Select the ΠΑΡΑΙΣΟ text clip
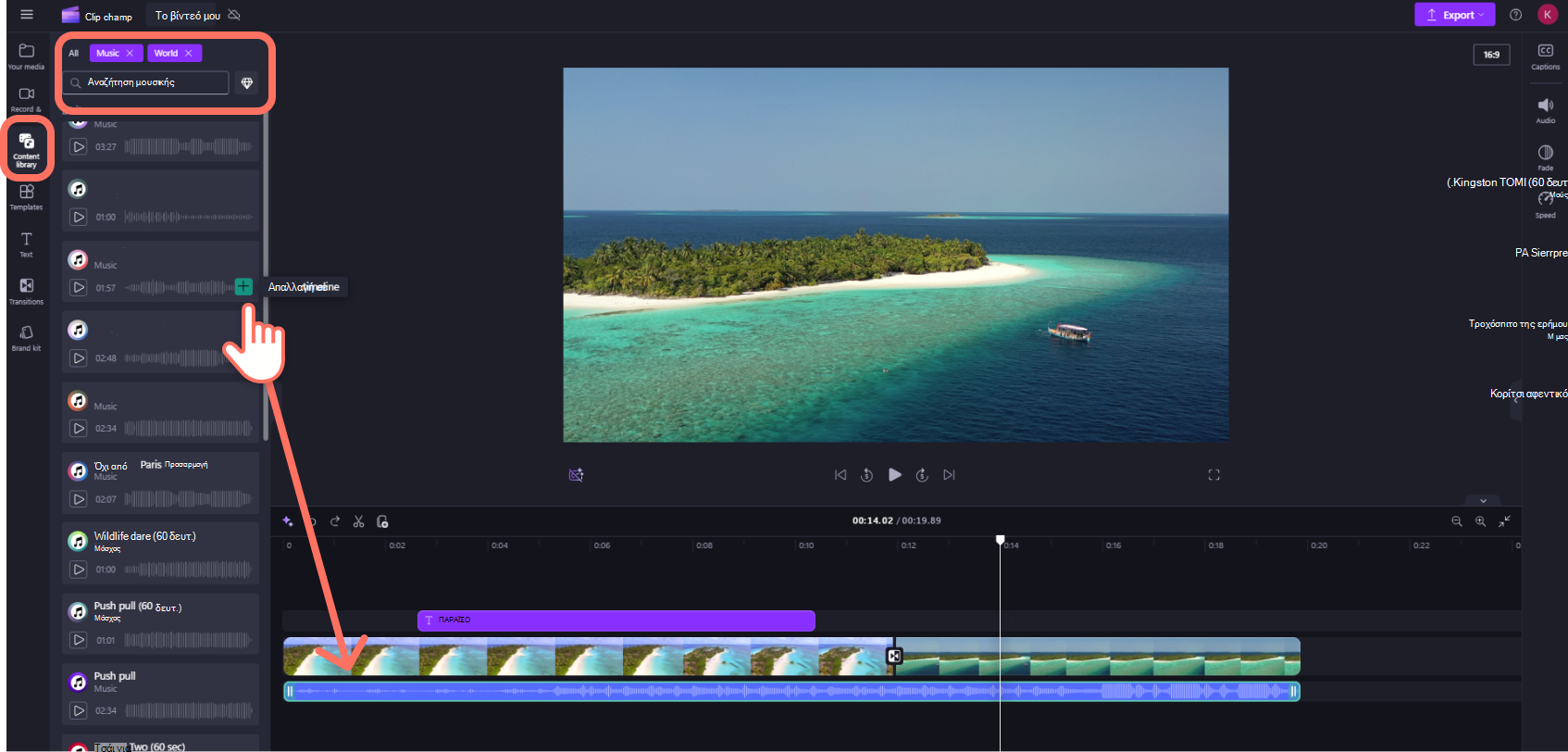The width and height of the screenshot is (1568, 752). [616, 620]
